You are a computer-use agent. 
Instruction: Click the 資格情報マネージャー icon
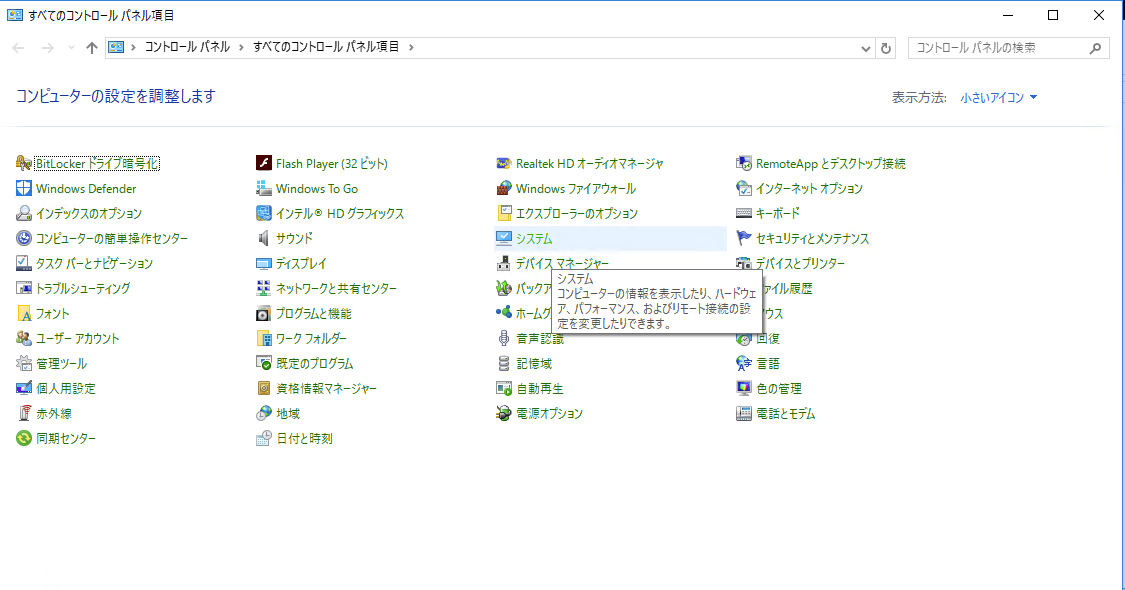(x=264, y=388)
